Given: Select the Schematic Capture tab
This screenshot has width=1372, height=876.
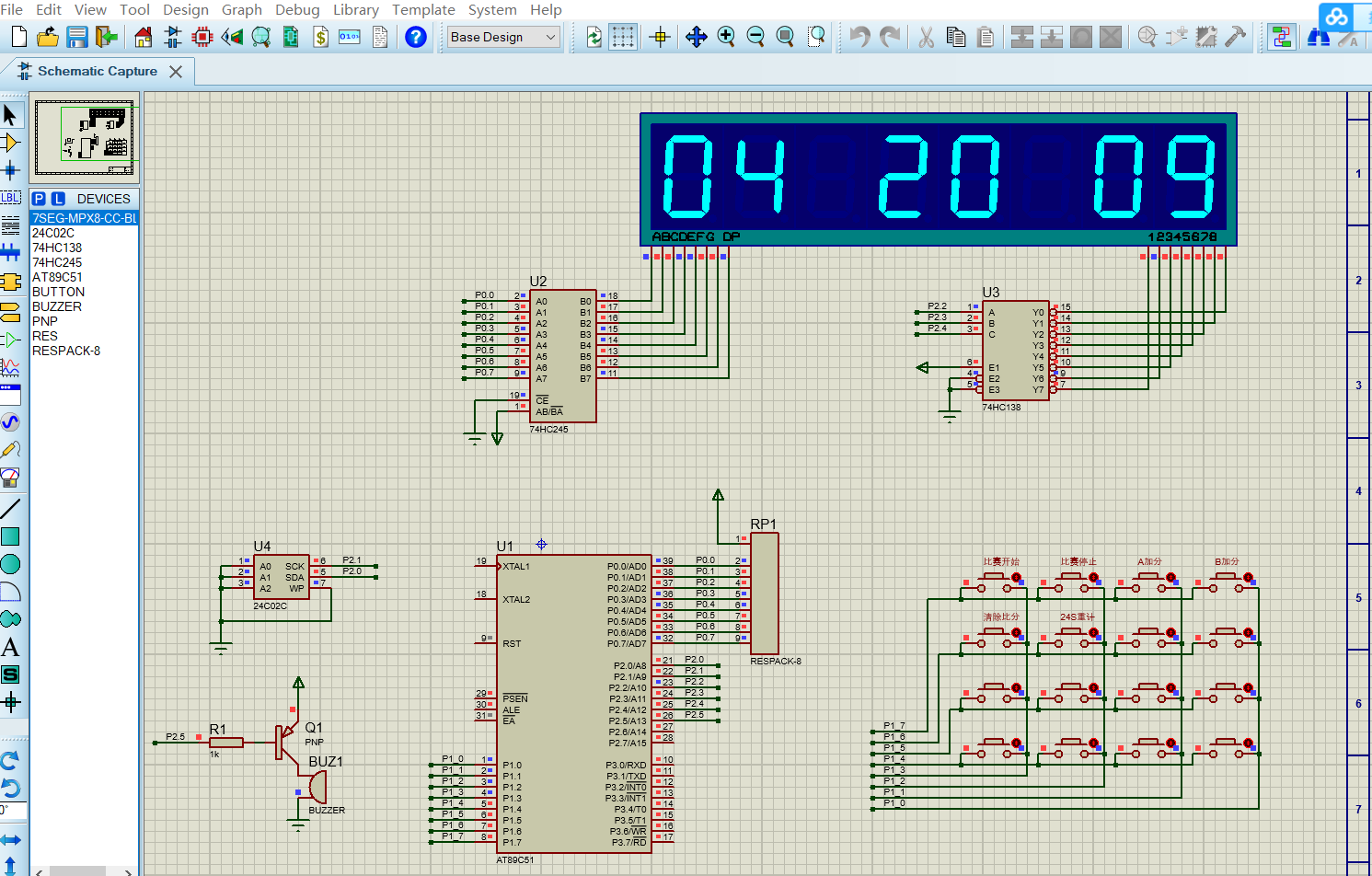Looking at the screenshot, I should pos(98,71).
